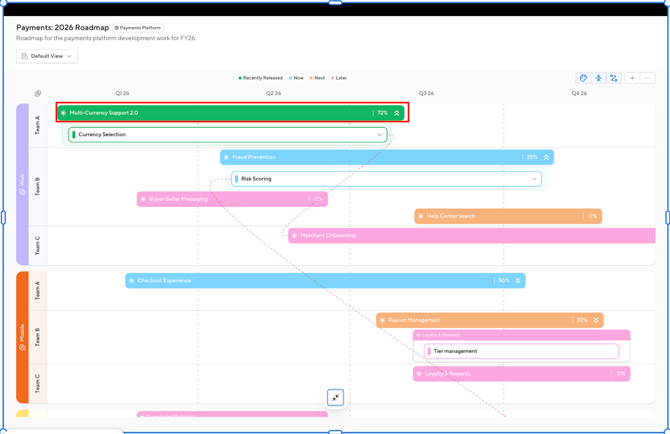Click the Recently Released legend entry
Viewport: 670px width, 434px height.
click(x=261, y=78)
